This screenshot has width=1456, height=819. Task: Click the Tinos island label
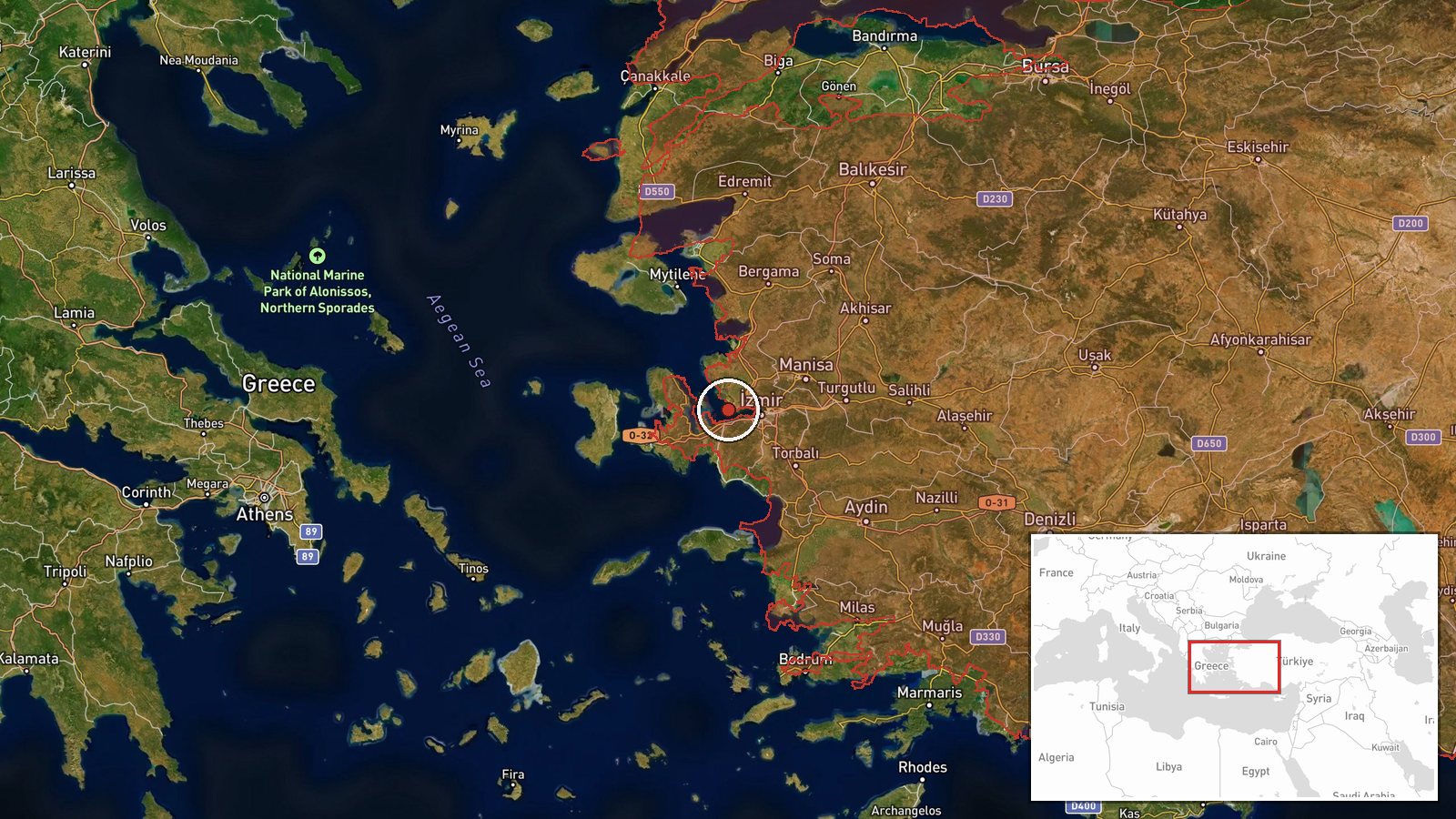pos(473,569)
